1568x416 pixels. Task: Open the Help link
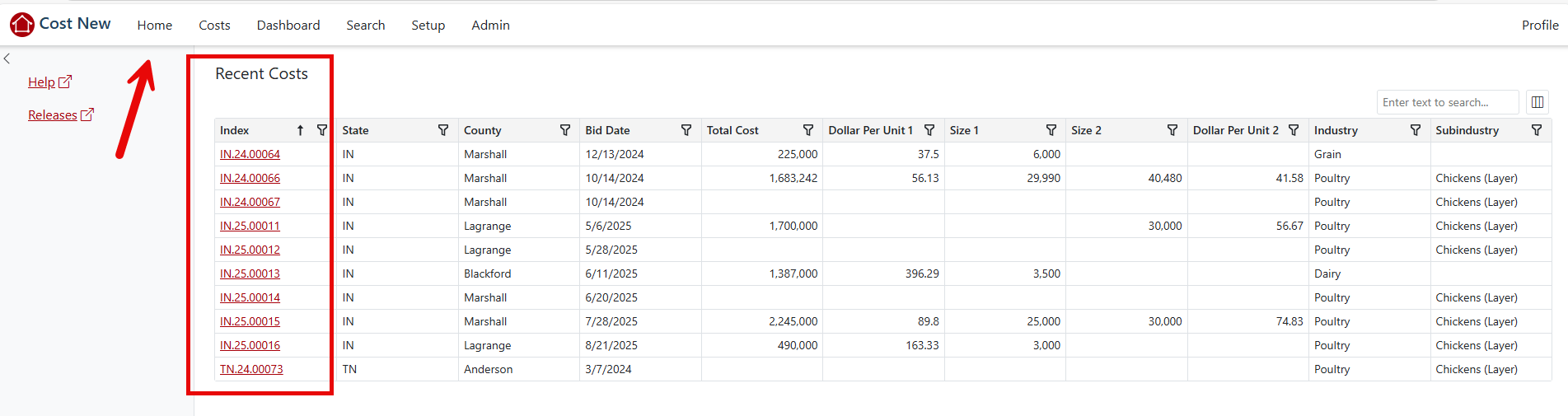(42, 82)
